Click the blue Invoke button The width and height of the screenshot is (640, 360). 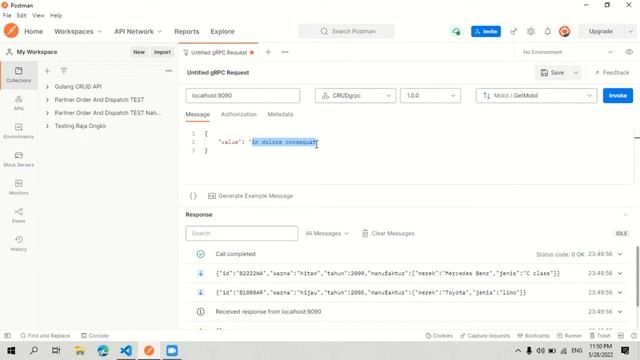(618, 96)
